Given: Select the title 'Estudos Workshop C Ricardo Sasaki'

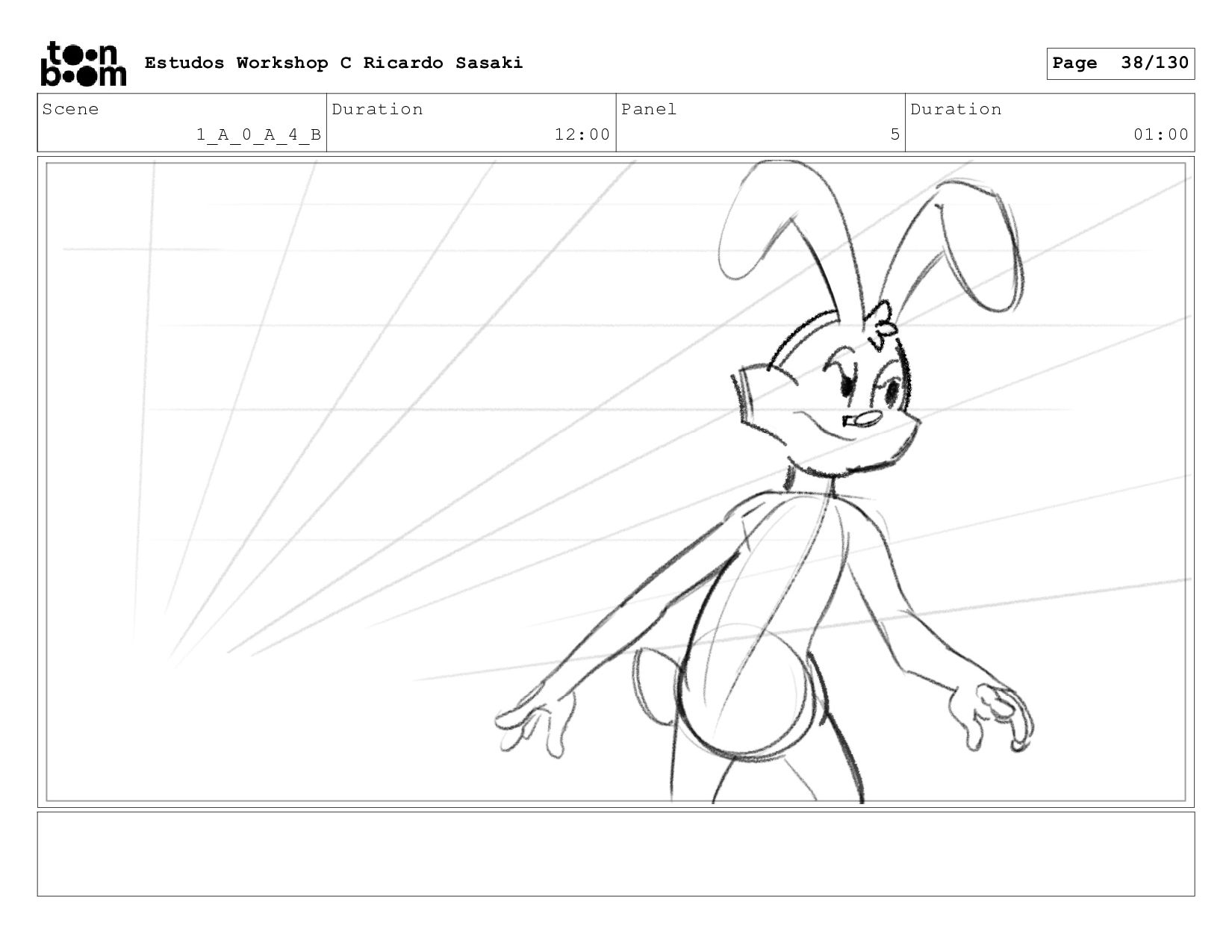Looking at the screenshot, I should (x=334, y=63).
